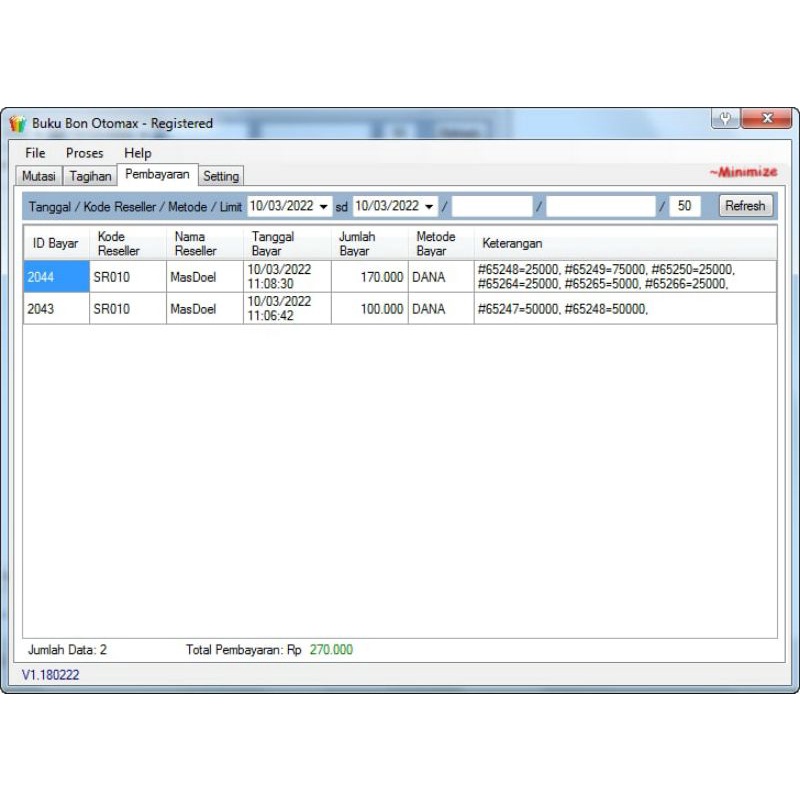
Task: Click the Limit field showing 50
Action: point(684,206)
